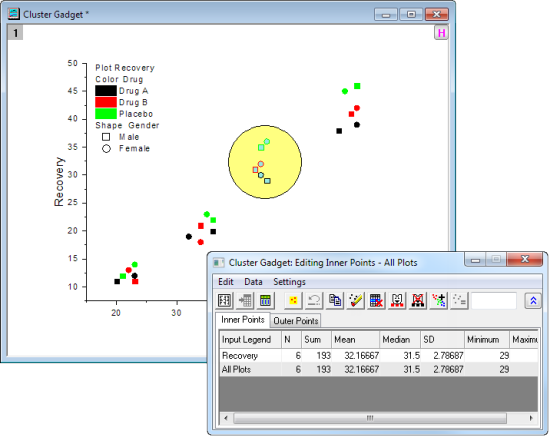Maximize the Cluster Gadget graph window
The height and width of the screenshot is (437, 550).
[x=411, y=15]
